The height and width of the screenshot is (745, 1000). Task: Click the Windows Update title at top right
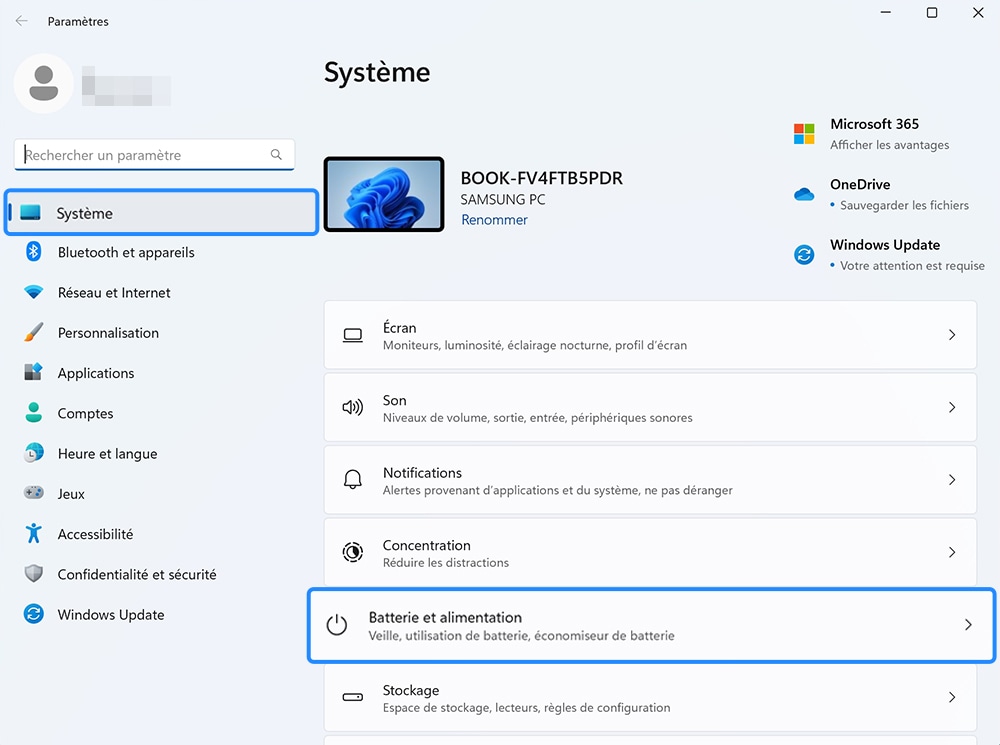(885, 245)
